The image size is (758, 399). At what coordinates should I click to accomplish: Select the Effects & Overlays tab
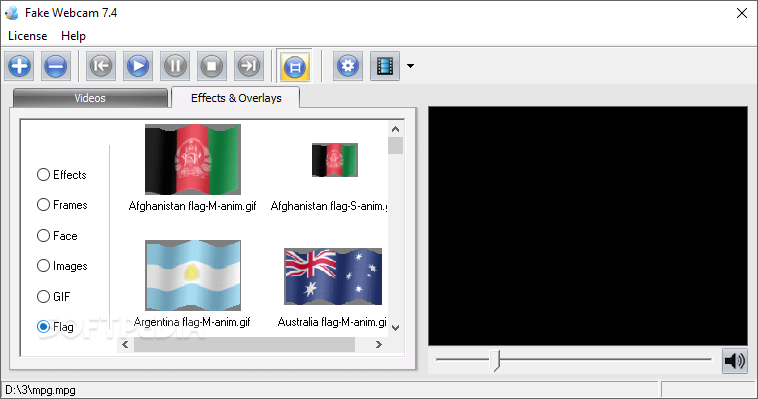pyautogui.click(x=236, y=98)
